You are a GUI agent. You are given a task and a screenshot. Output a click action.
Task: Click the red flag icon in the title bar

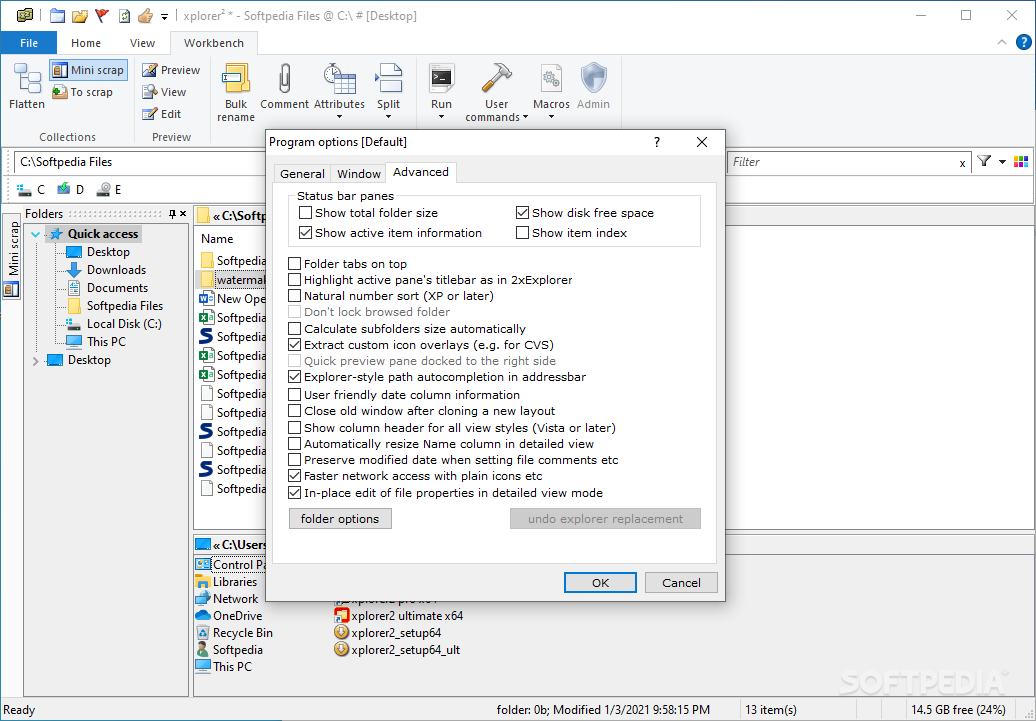[102, 15]
